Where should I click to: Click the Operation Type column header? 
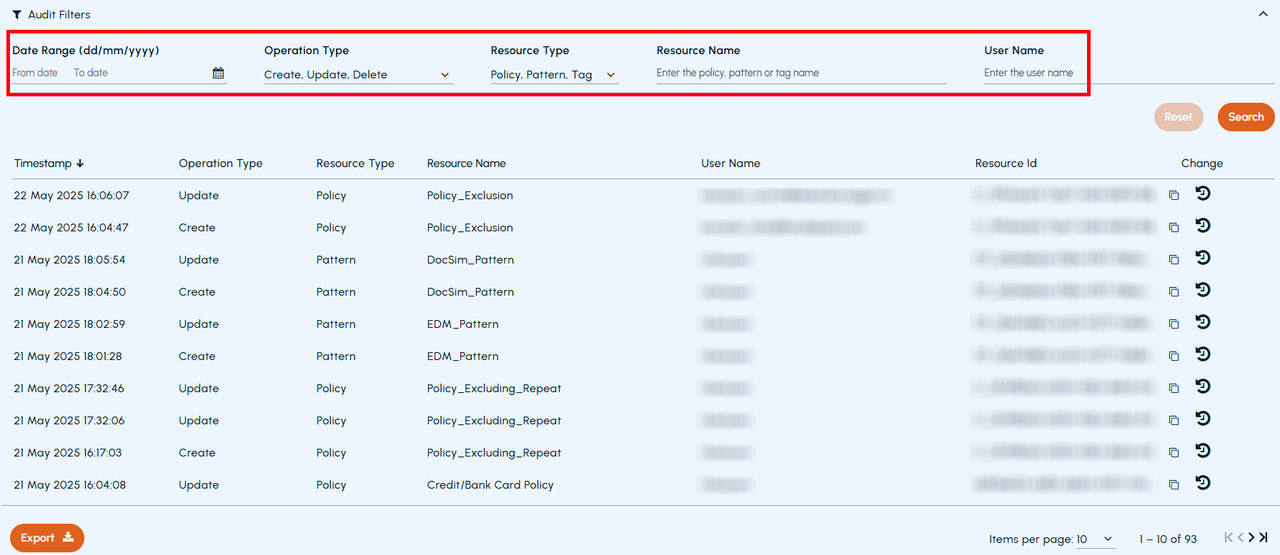[x=220, y=164]
